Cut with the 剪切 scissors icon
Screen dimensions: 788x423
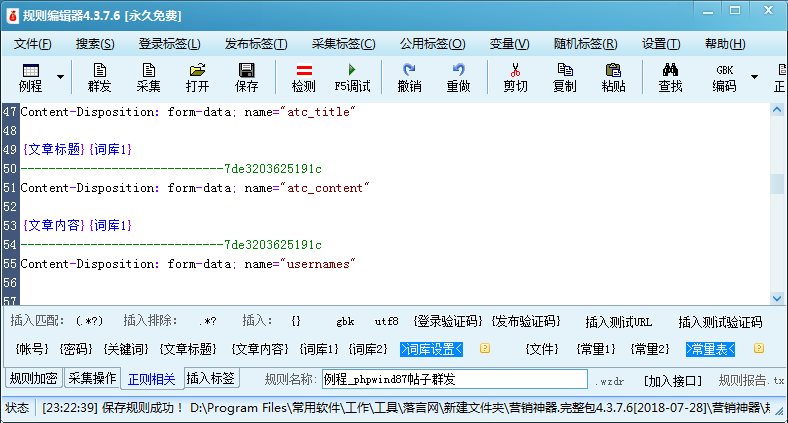516,78
